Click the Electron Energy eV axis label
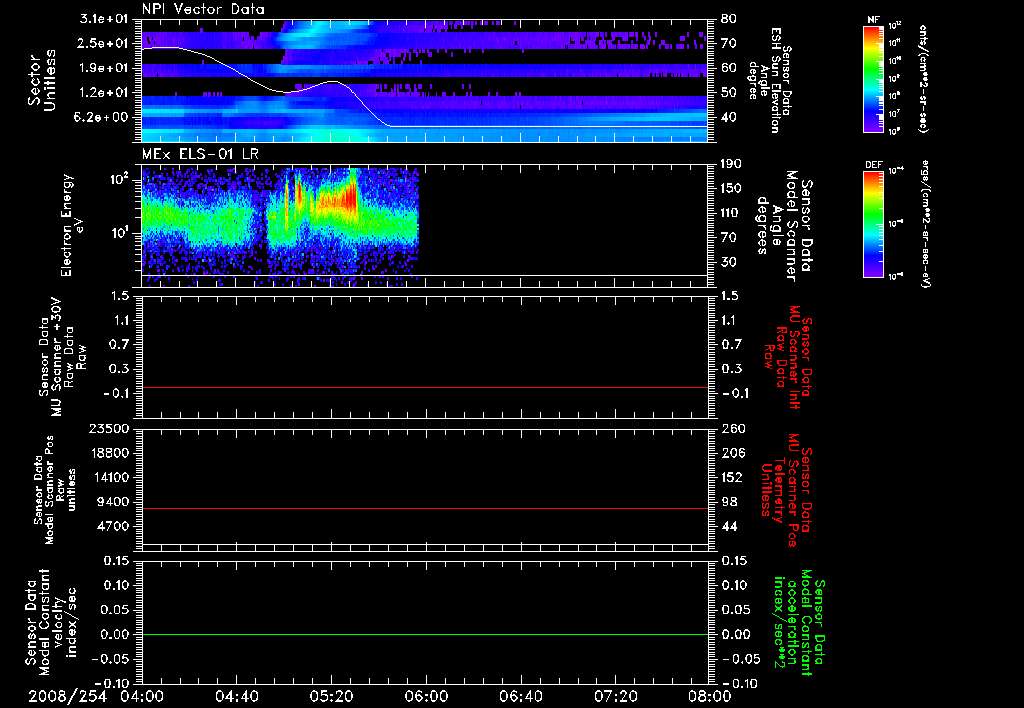1024x708 pixels. [72, 225]
